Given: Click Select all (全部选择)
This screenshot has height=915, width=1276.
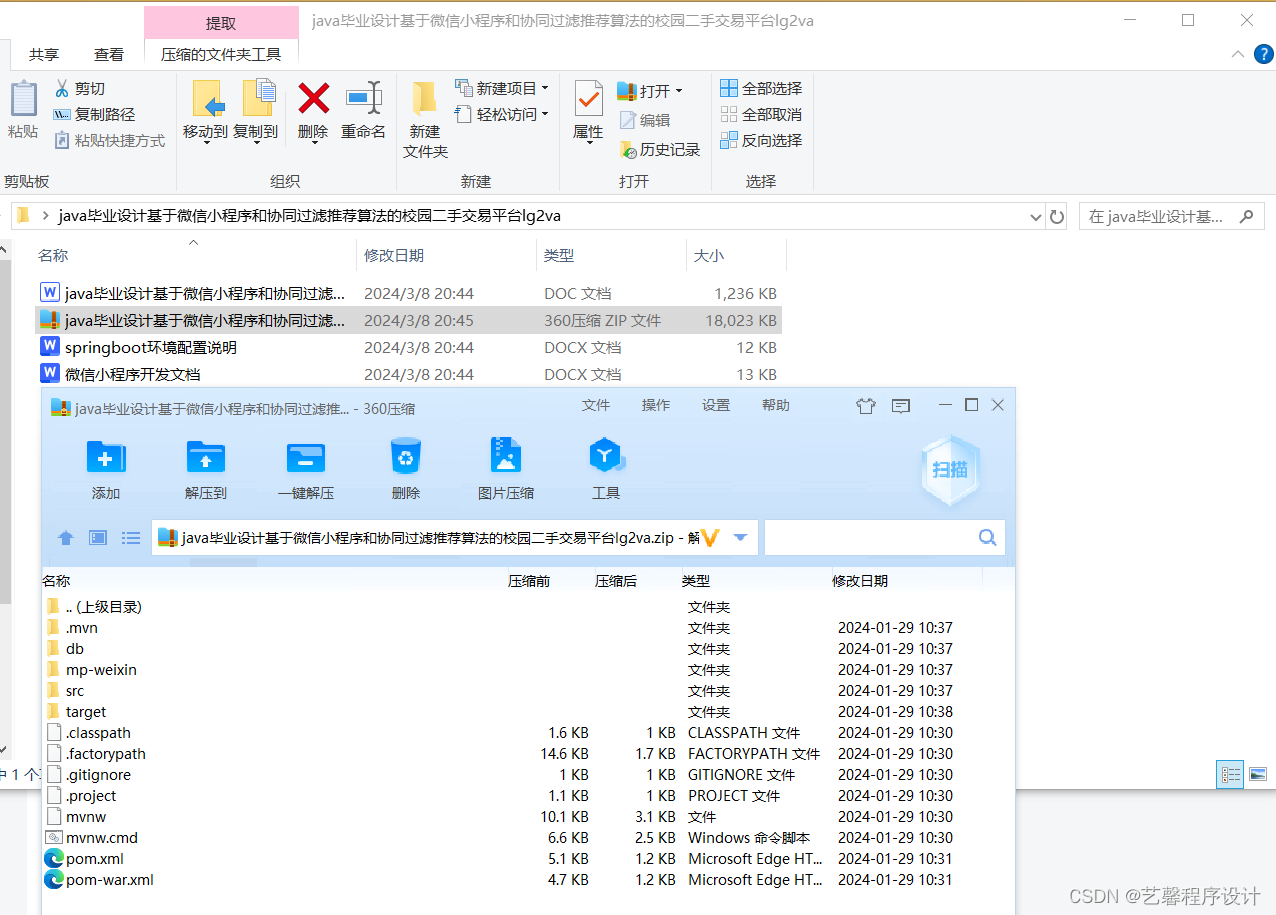Looking at the screenshot, I should pyautogui.click(x=761, y=89).
